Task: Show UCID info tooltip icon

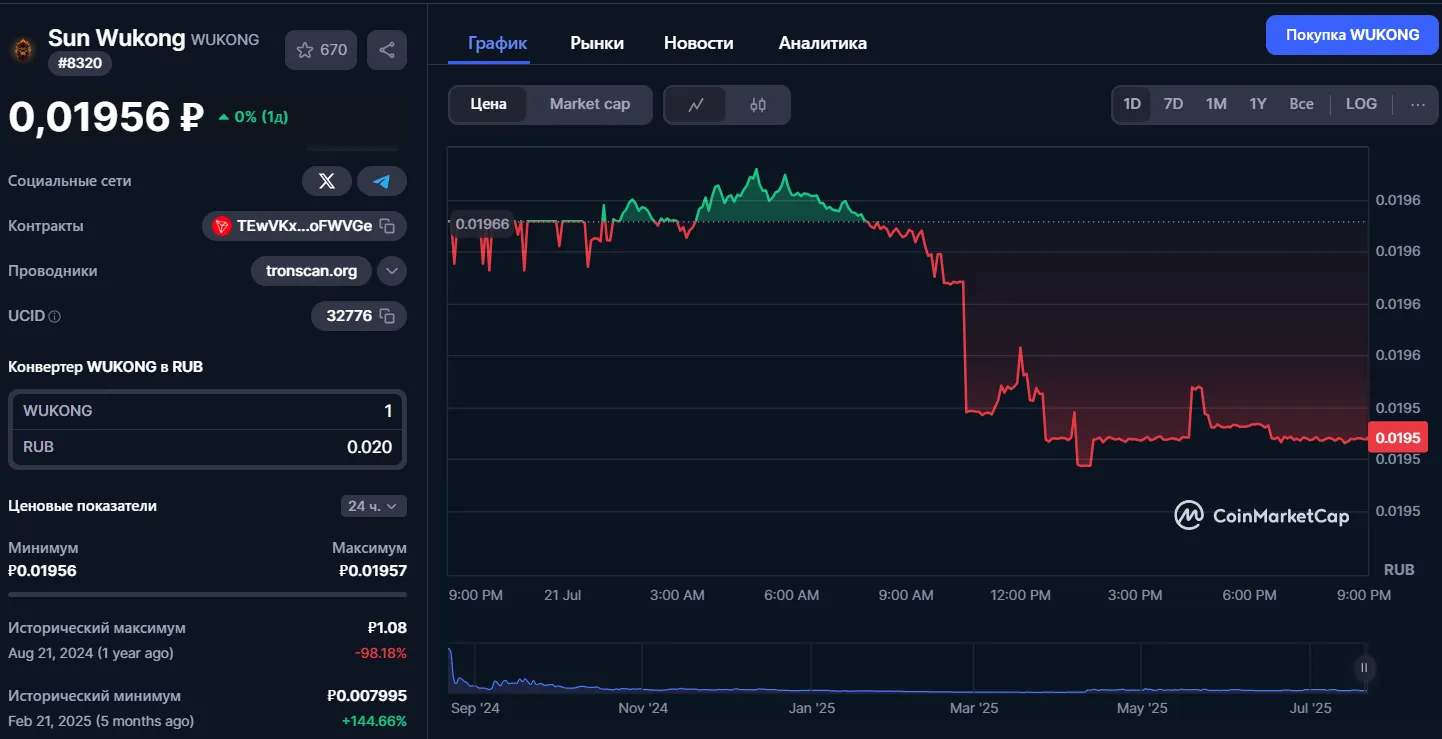Action: (x=55, y=316)
